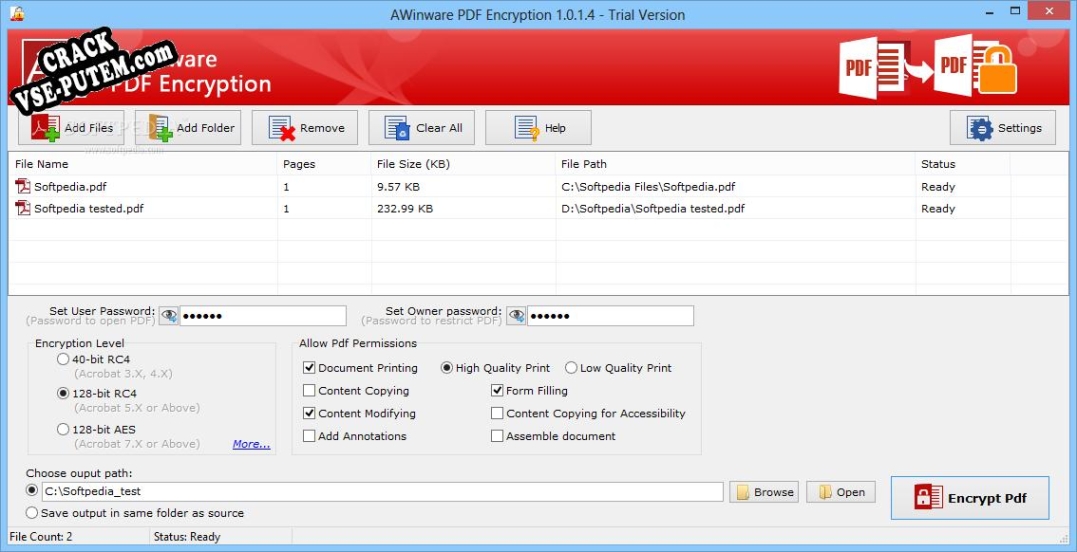Click the folder icon on the Open button

click(826, 492)
